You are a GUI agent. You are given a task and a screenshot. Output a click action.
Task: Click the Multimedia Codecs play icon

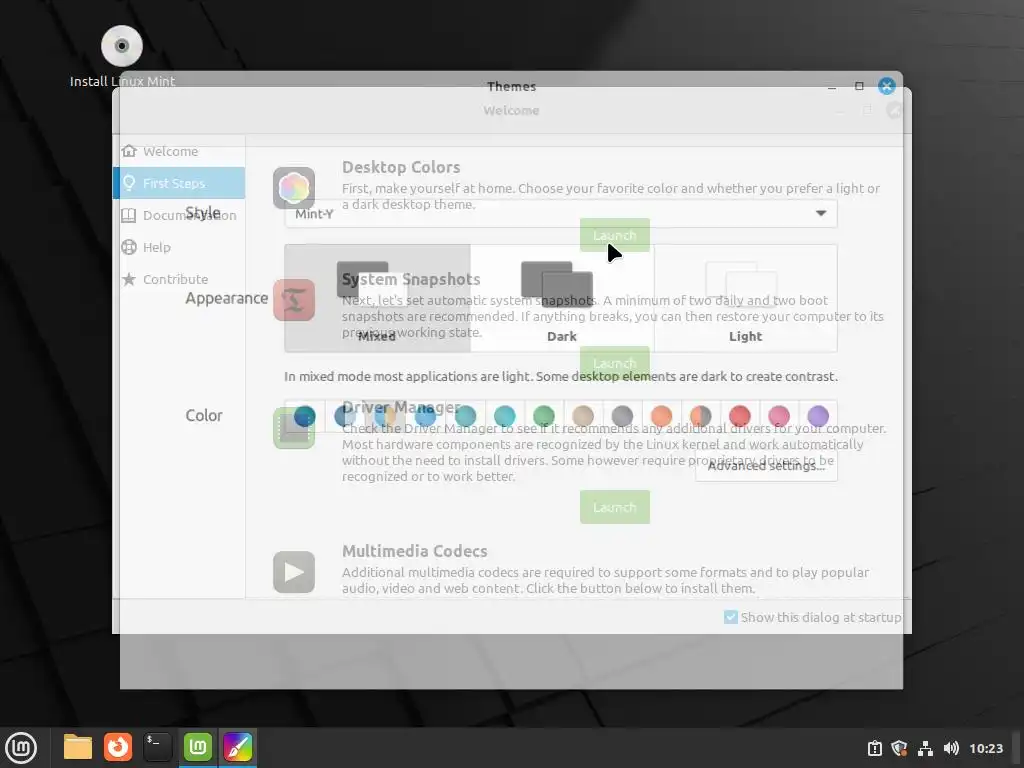294,572
